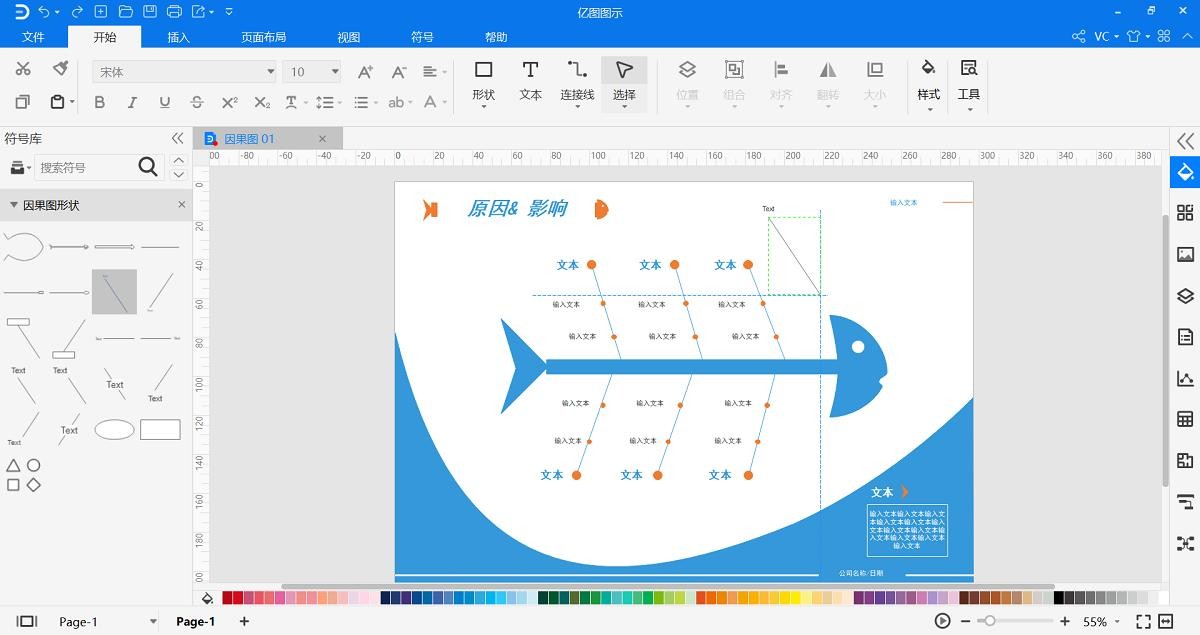Toggle bold text formatting
This screenshot has width=1200, height=635.
click(x=99, y=102)
